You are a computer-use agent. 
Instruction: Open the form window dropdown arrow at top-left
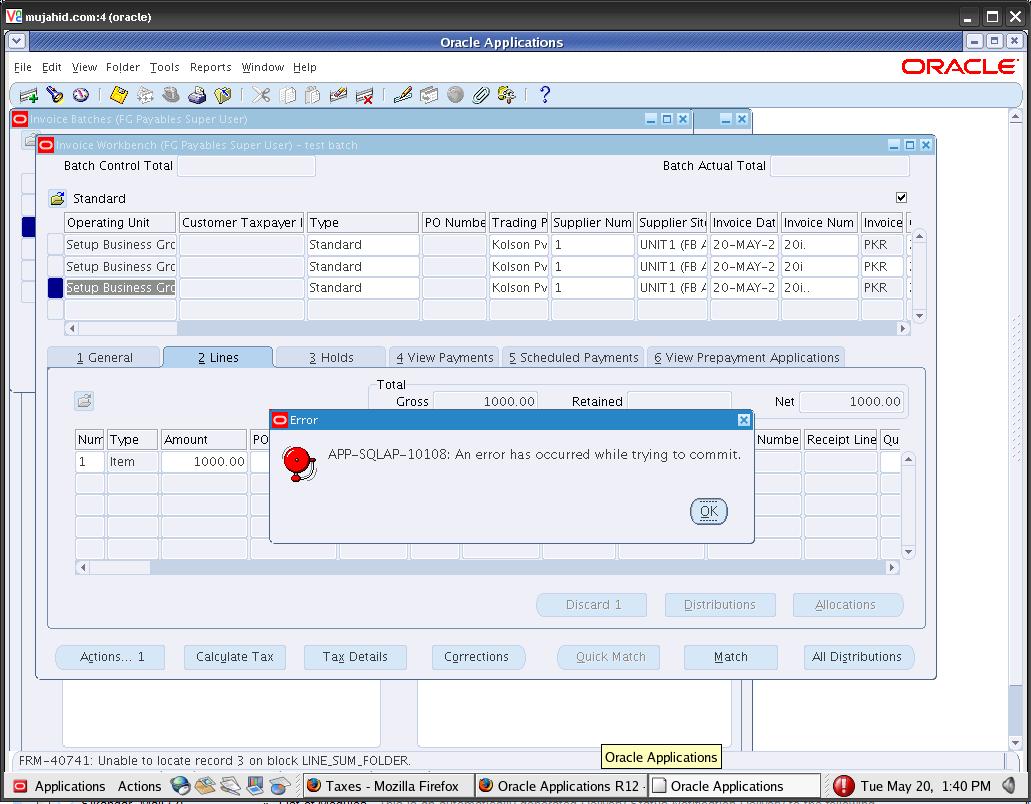tap(17, 41)
